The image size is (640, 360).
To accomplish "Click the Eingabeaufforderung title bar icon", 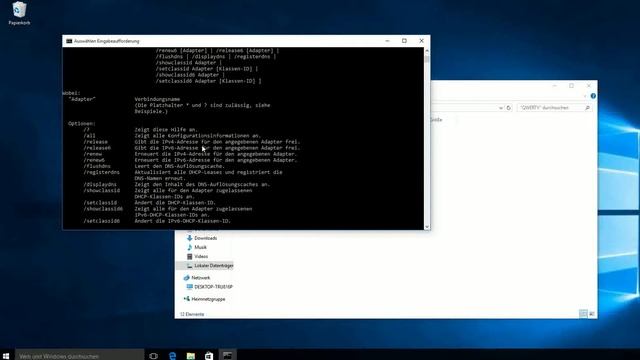I will pyautogui.click(x=69, y=41).
